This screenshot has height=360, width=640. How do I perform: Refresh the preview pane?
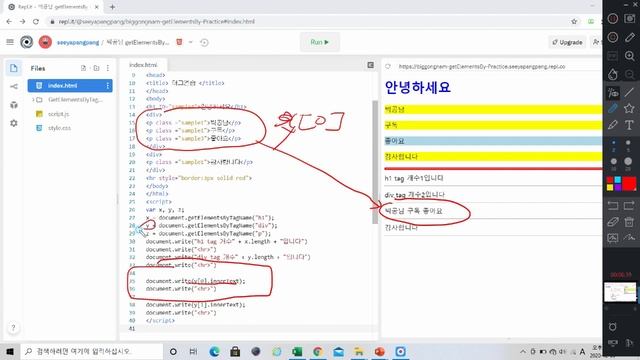point(388,66)
